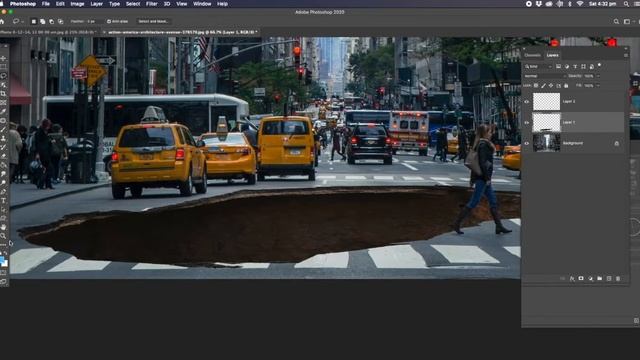
Task: Delete layer via trash icon
Action: tap(618, 278)
